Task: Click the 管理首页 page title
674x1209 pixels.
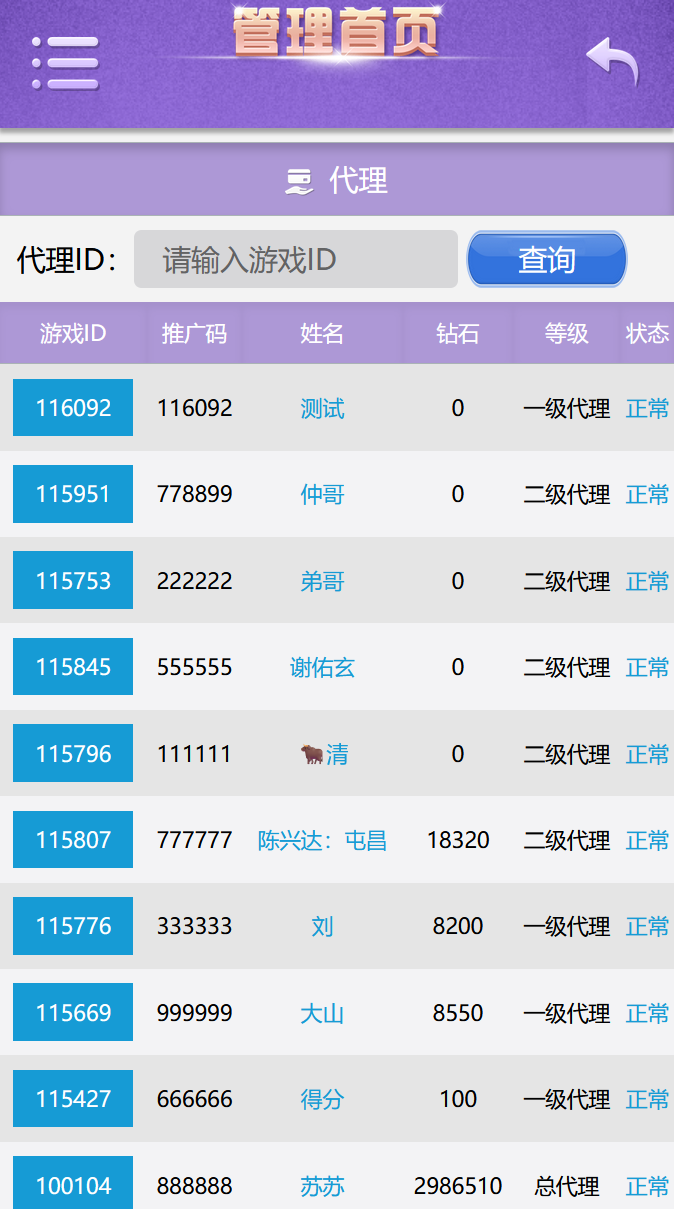Action: tap(336, 32)
